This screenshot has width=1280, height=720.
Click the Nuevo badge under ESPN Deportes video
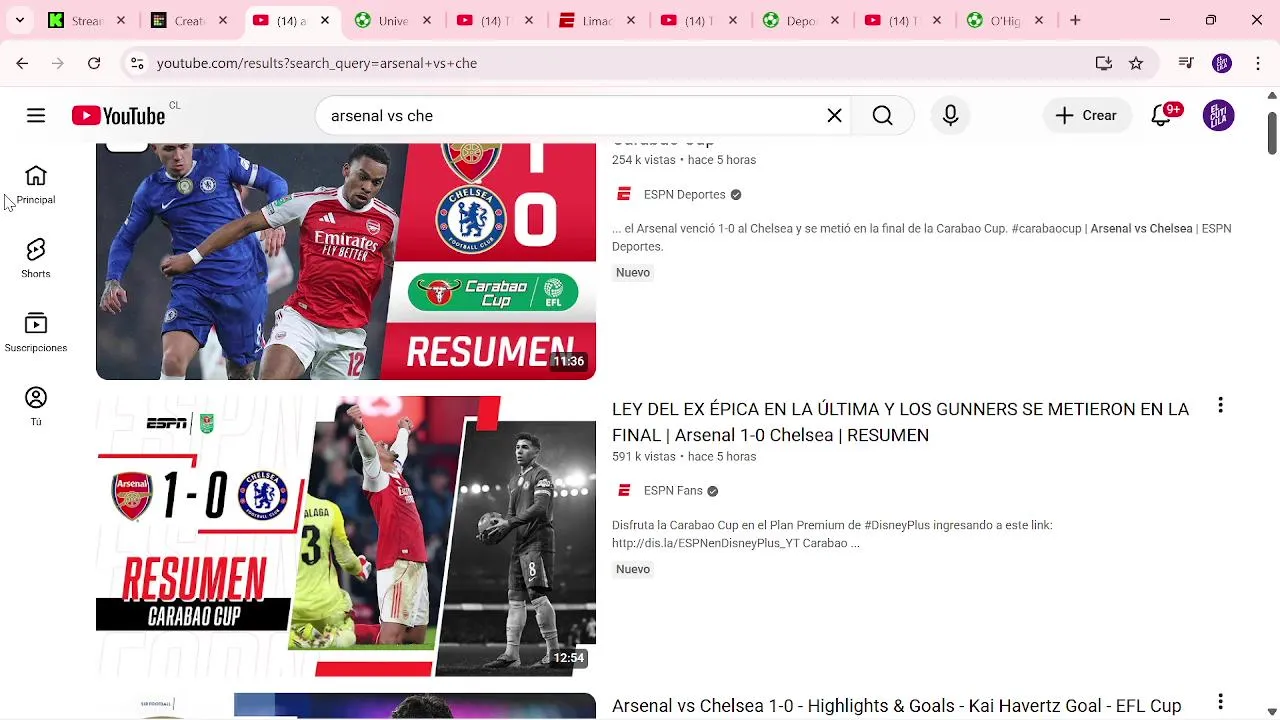click(633, 273)
